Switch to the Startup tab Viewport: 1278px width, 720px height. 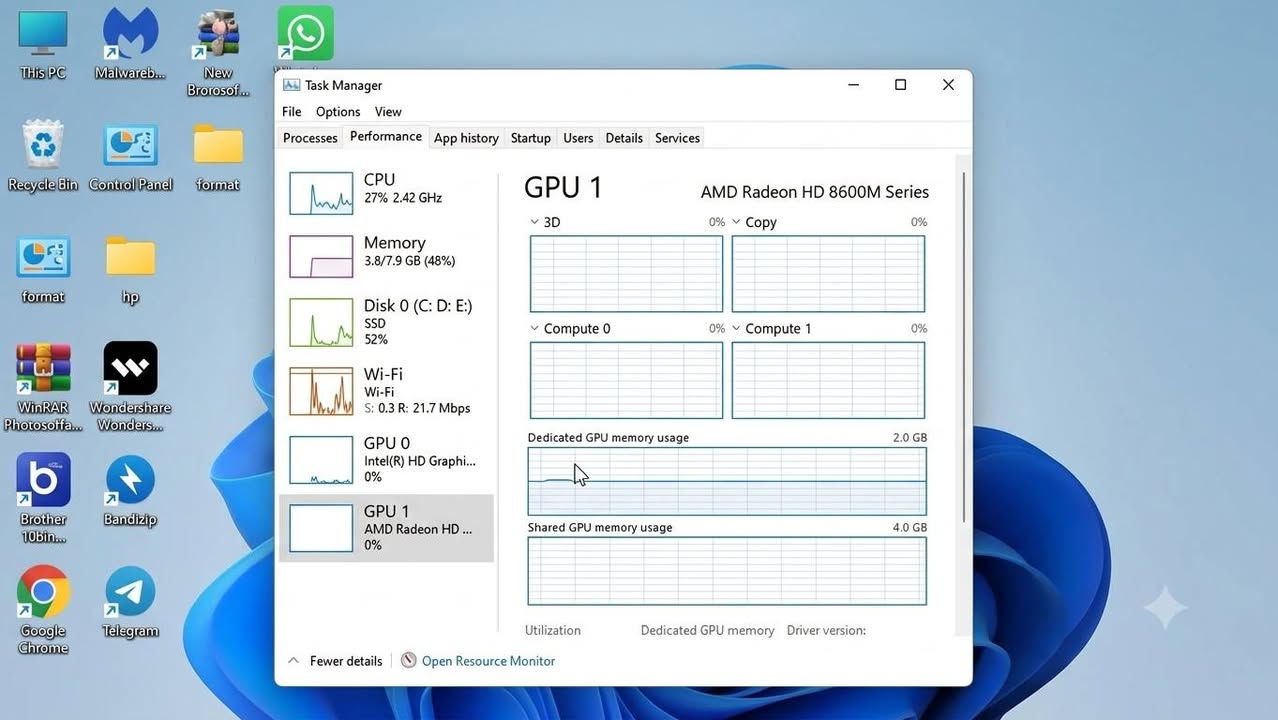pyautogui.click(x=530, y=138)
